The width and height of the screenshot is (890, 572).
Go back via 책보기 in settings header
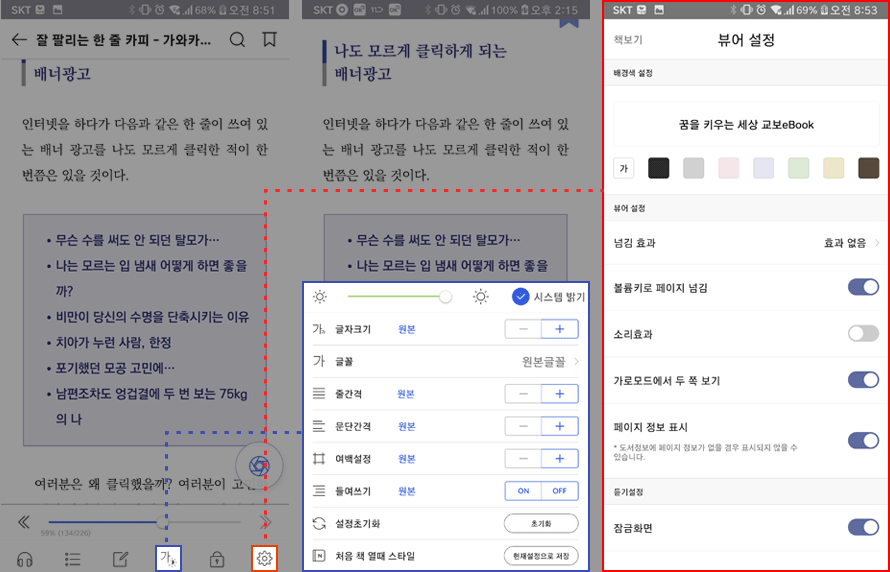click(x=628, y=40)
